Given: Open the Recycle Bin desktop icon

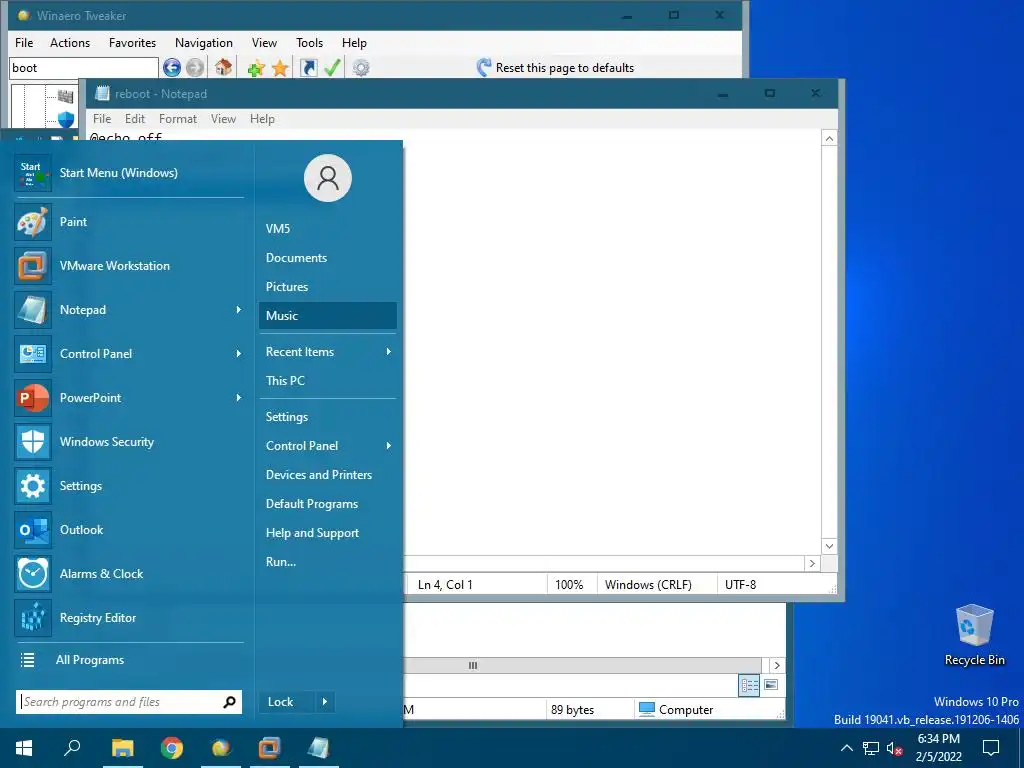Looking at the screenshot, I should 974,634.
